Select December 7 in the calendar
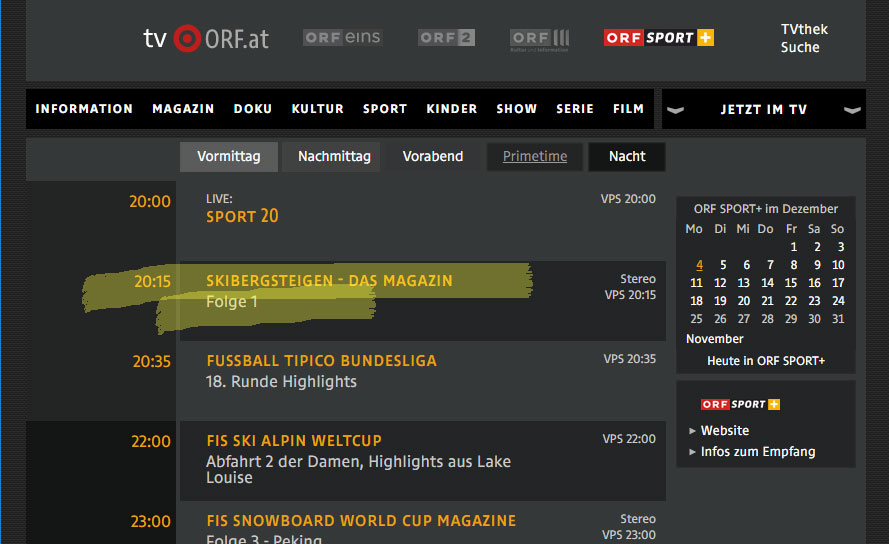 coord(770,265)
